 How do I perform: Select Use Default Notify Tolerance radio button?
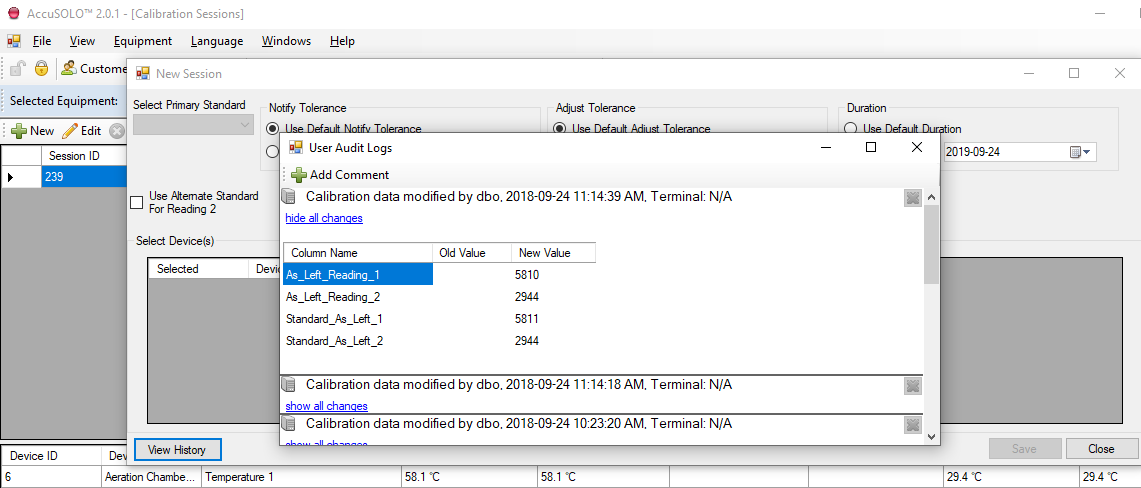pyautogui.click(x=273, y=129)
